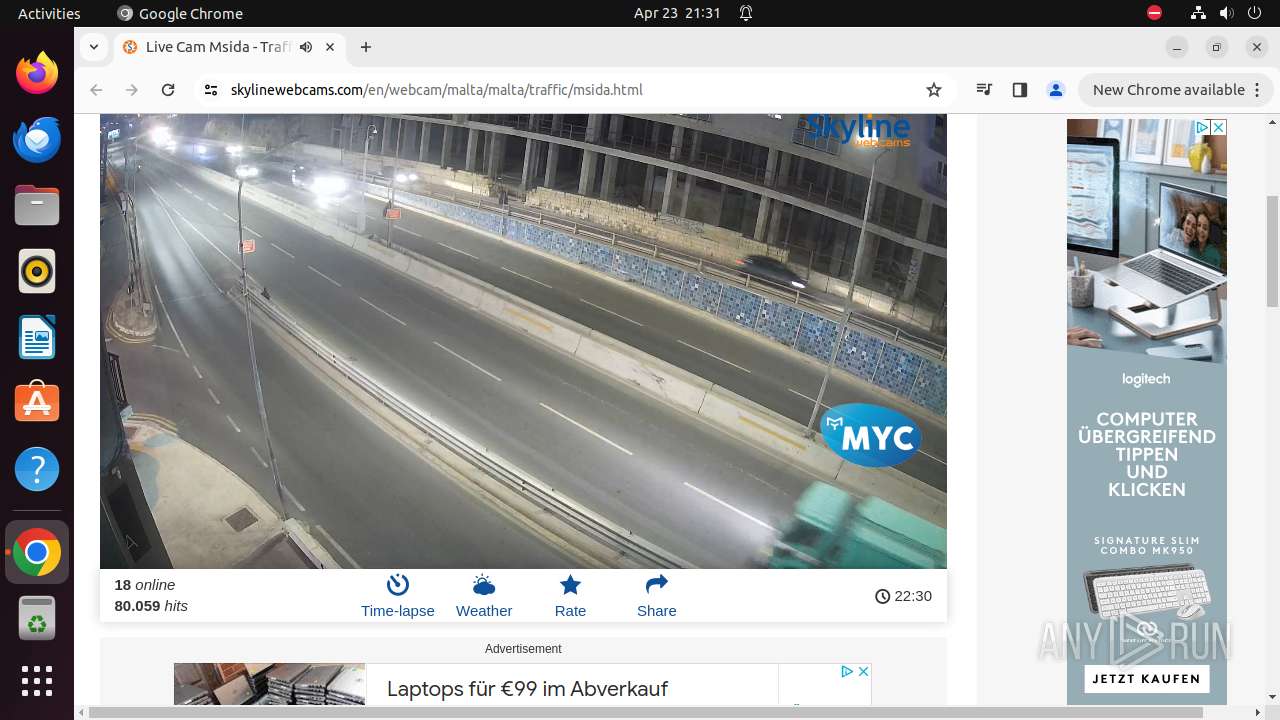Click the AdChoices icon on Logitech ad
Image resolution: width=1280 pixels, height=720 pixels.
point(1201,127)
